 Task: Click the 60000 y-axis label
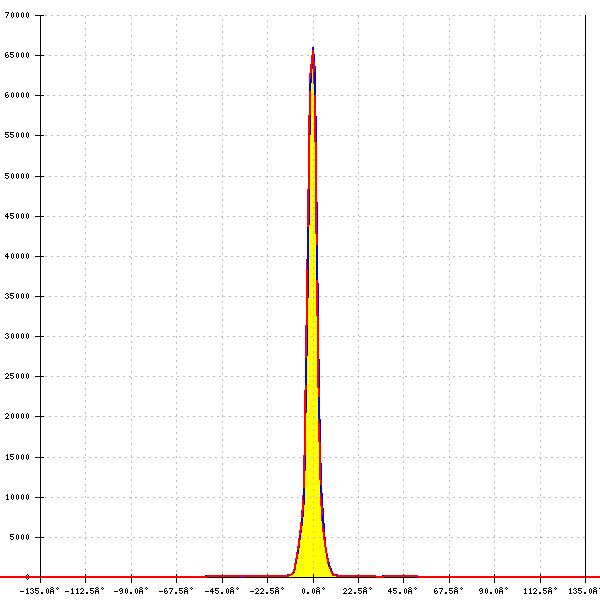pos(17,95)
